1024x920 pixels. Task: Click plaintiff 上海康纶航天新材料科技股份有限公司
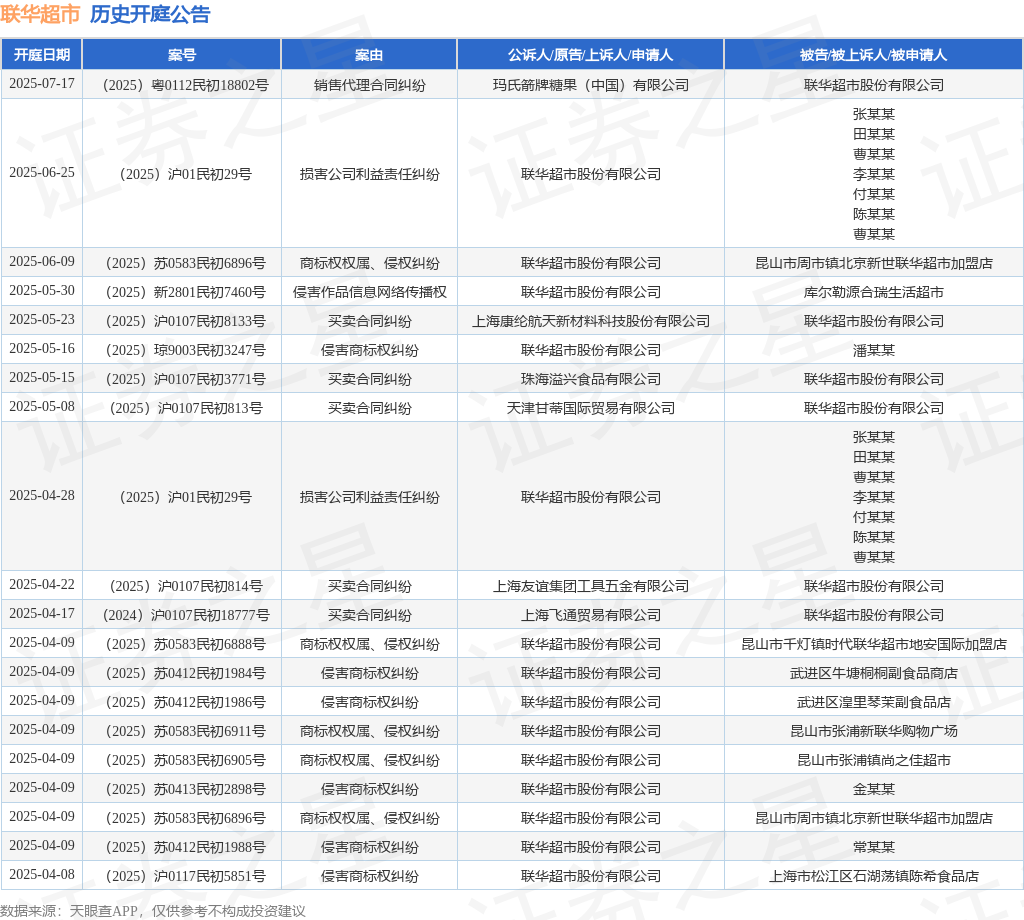pos(590,321)
